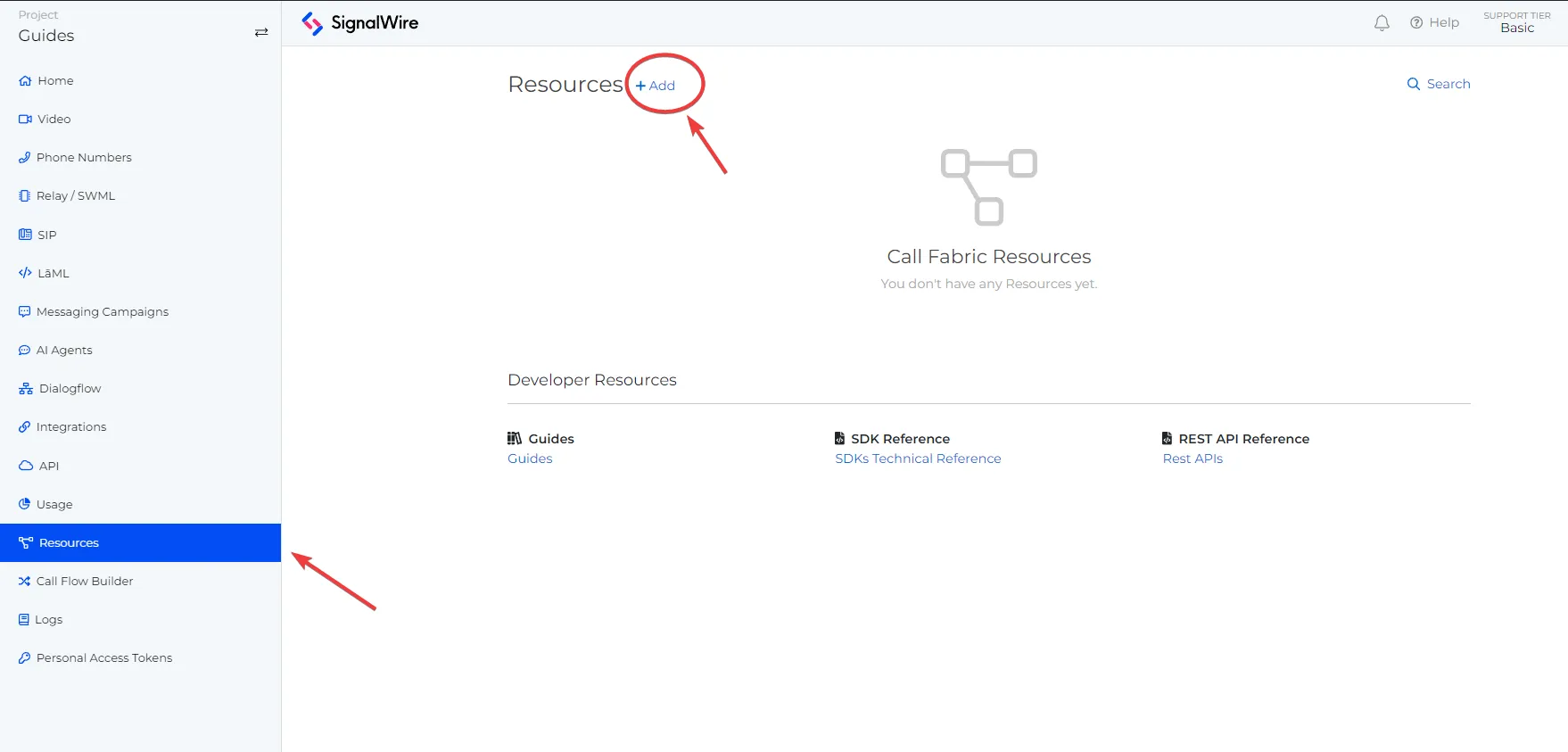Open Call Flow Builder

[x=140, y=581]
